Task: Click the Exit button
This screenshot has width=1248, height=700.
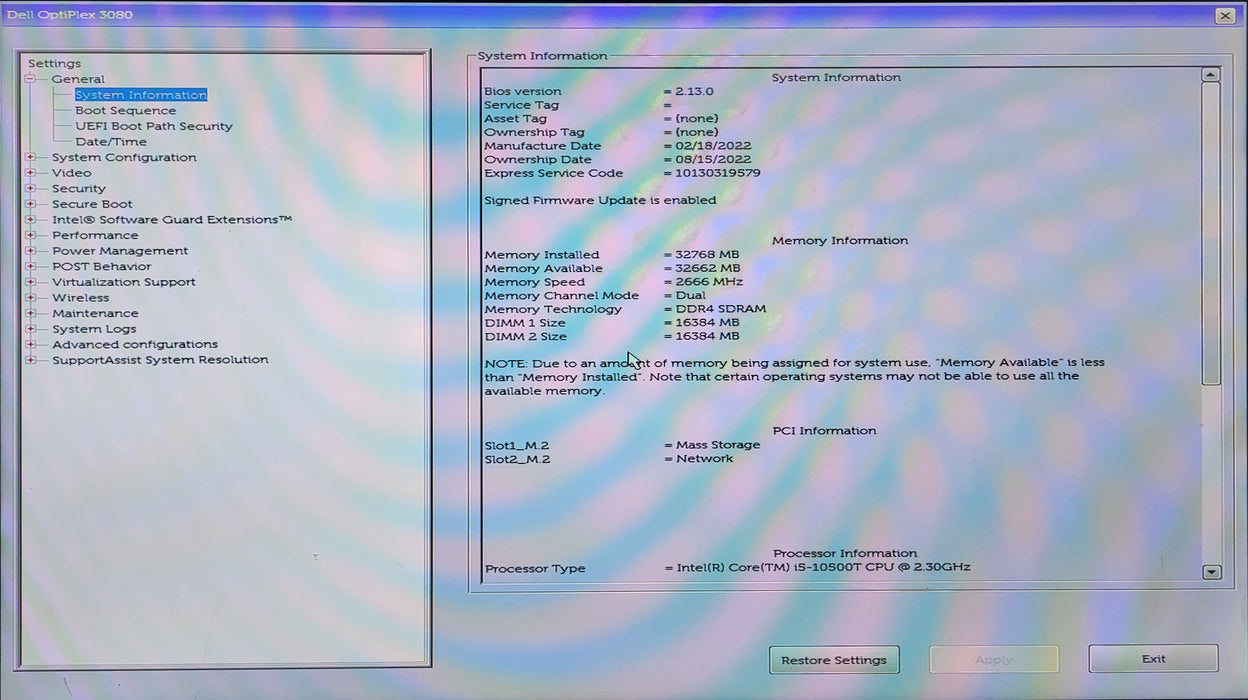Action: (x=1153, y=659)
